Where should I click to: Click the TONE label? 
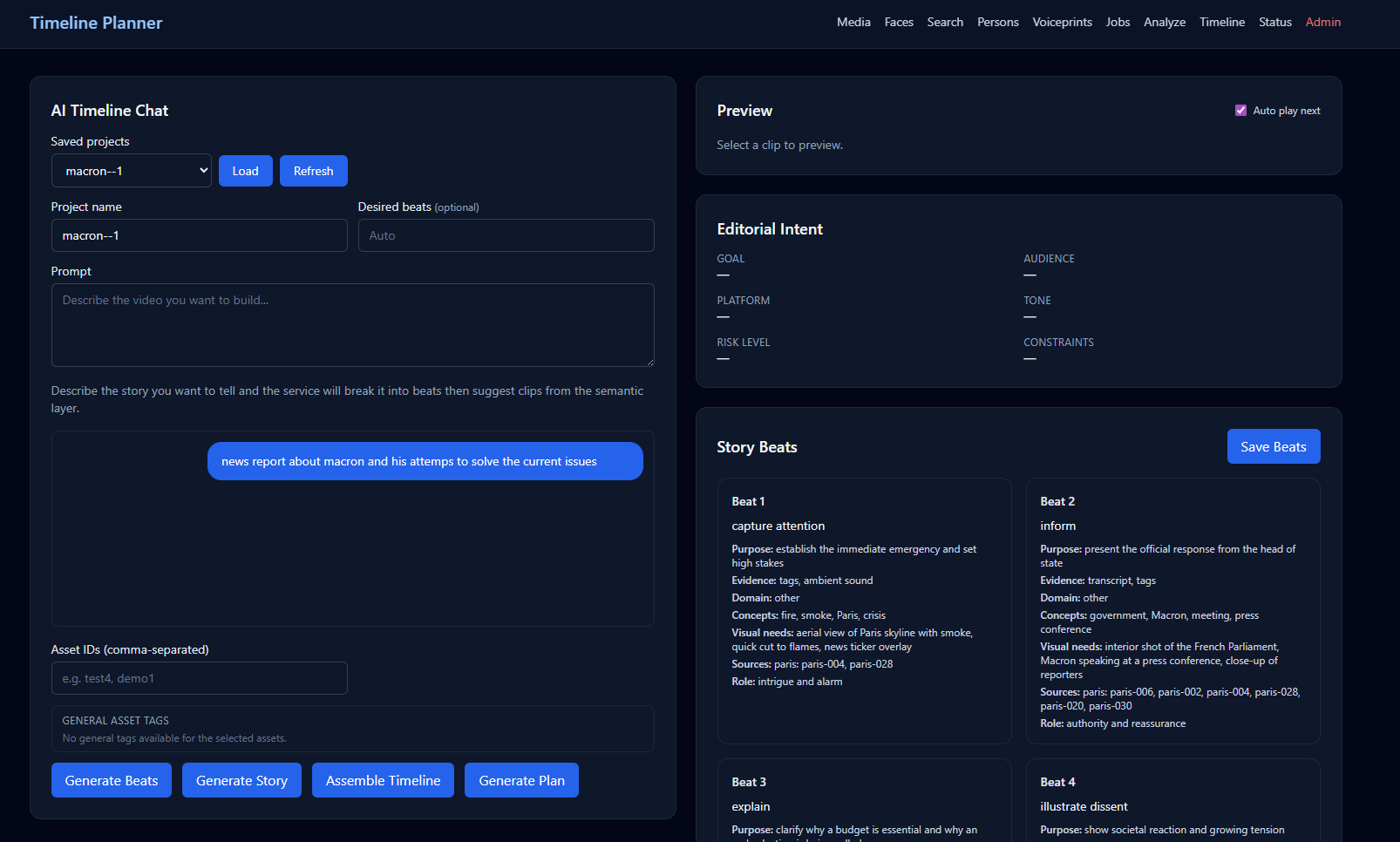point(1036,301)
